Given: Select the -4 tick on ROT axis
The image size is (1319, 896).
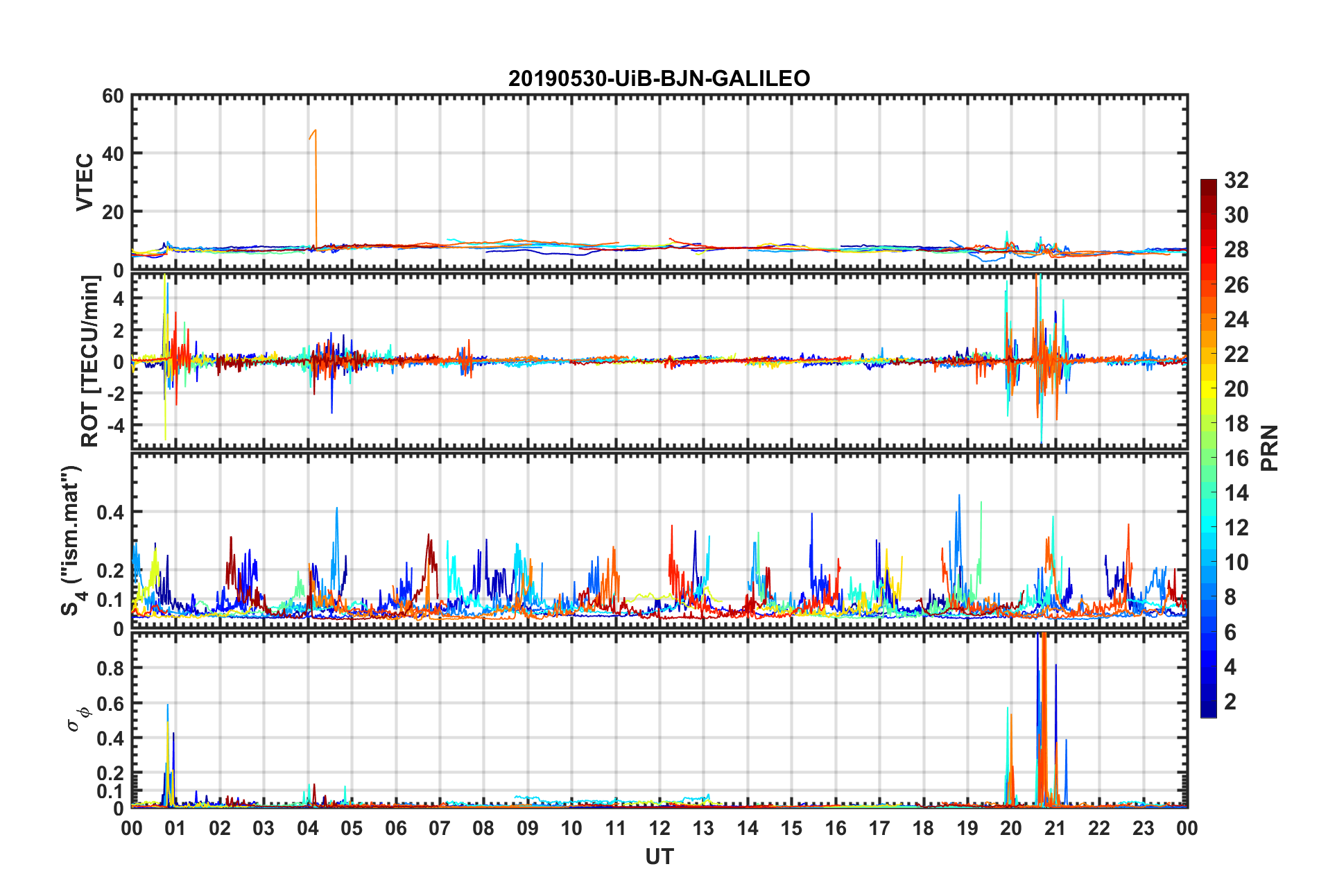Looking at the screenshot, I should (116, 424).
